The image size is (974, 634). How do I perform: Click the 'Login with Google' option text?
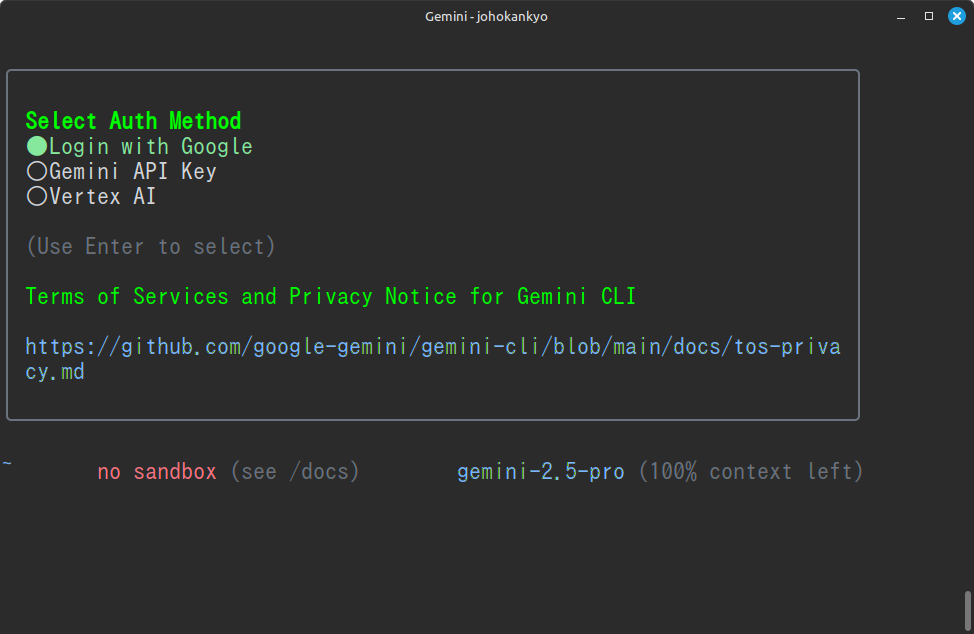(151, 147)
